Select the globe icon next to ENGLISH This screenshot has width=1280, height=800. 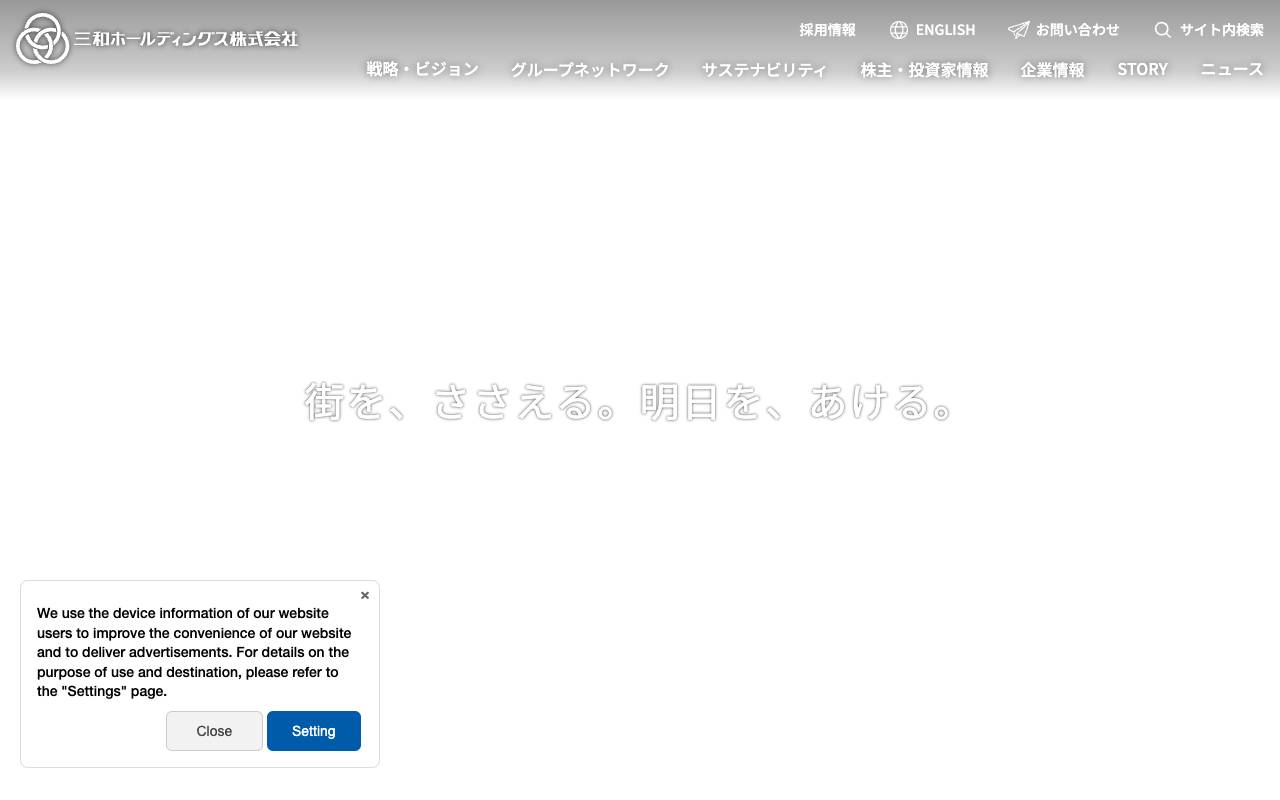click(x=899, y=30)
